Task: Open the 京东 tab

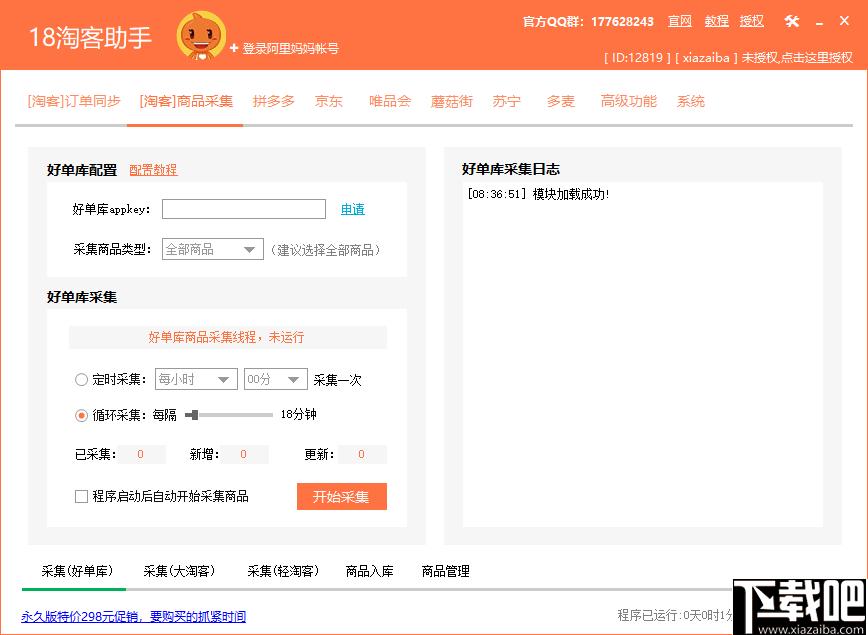Action: click(329, 101)
